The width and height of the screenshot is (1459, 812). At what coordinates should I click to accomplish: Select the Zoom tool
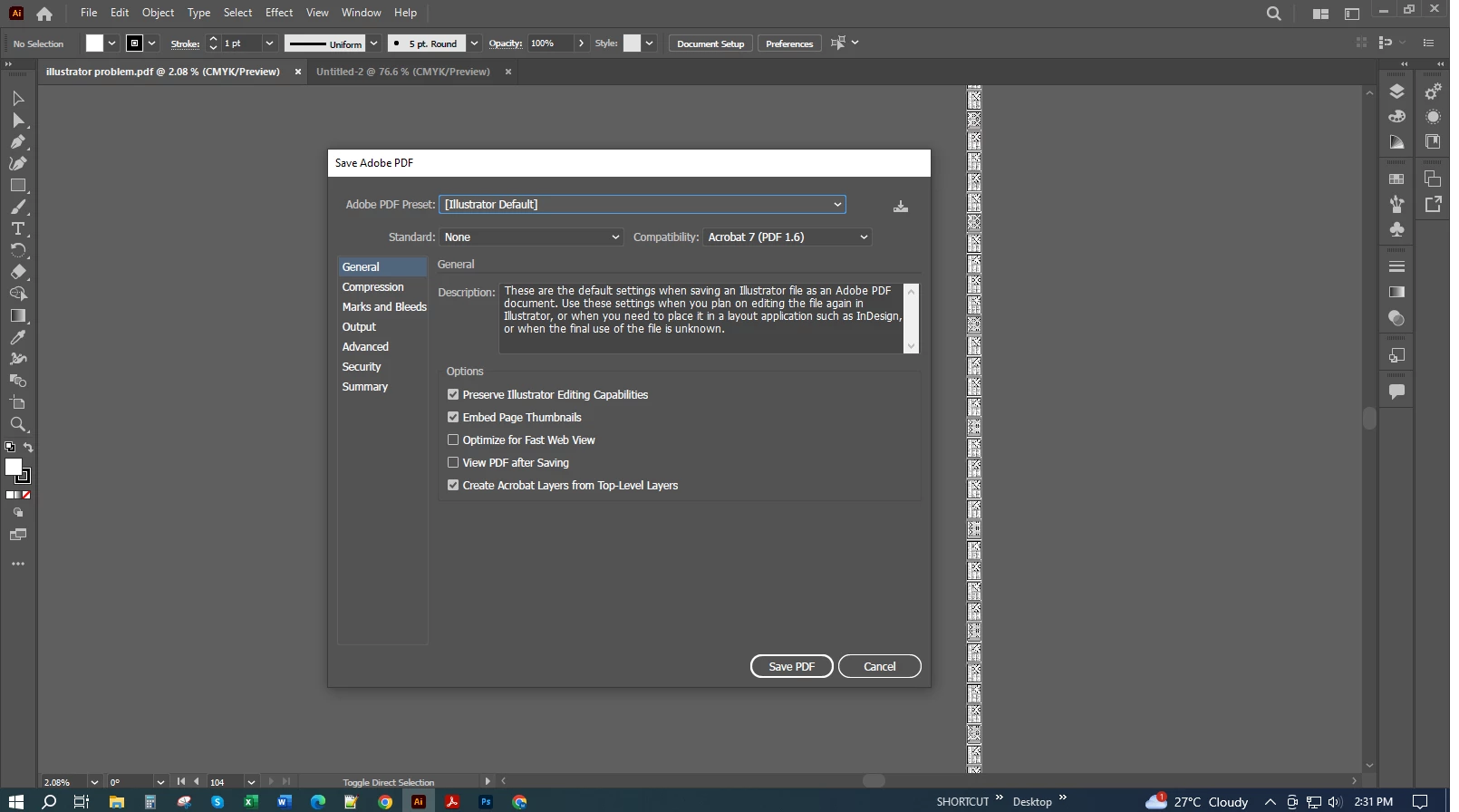click(x=17, y=424)
